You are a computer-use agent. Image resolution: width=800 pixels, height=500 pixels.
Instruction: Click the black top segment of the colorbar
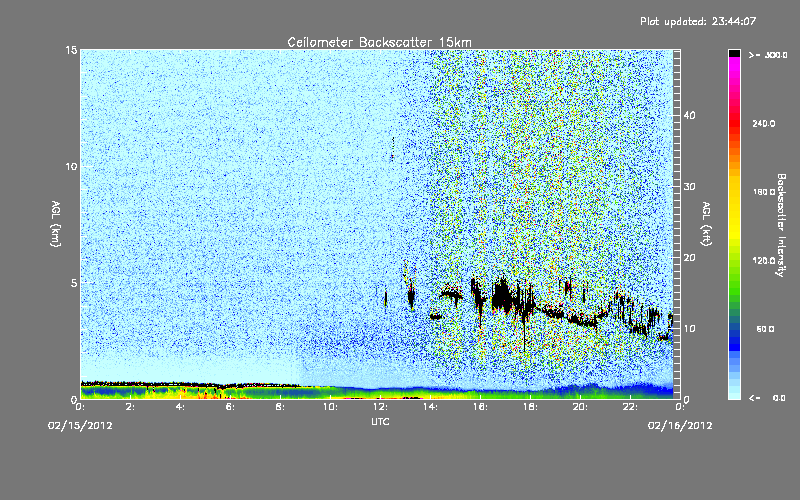click(734, 53)
